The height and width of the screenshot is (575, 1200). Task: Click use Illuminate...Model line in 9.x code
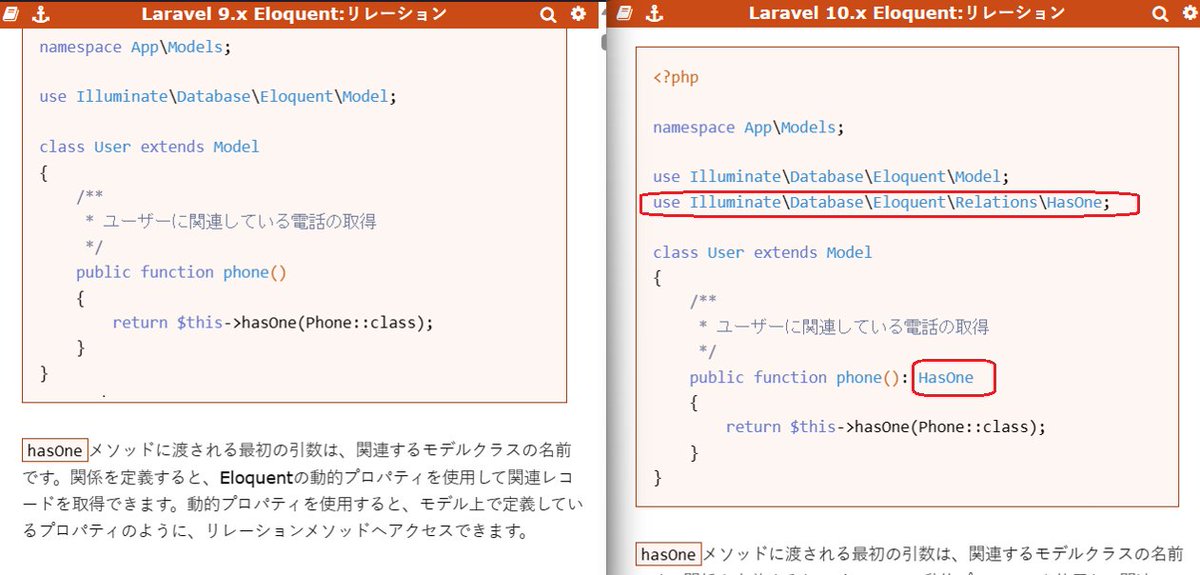coord(218,97)
